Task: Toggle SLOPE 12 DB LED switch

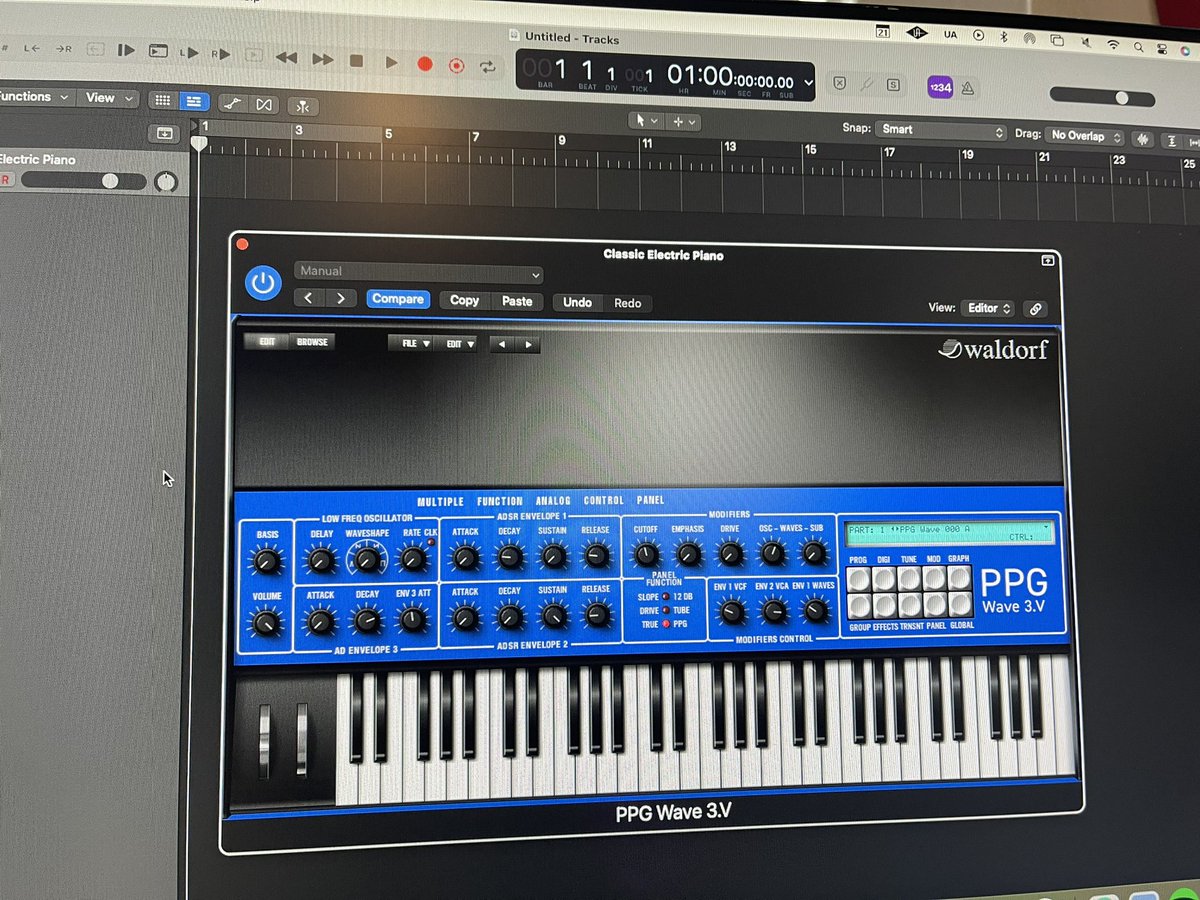Action: point(665,596)
